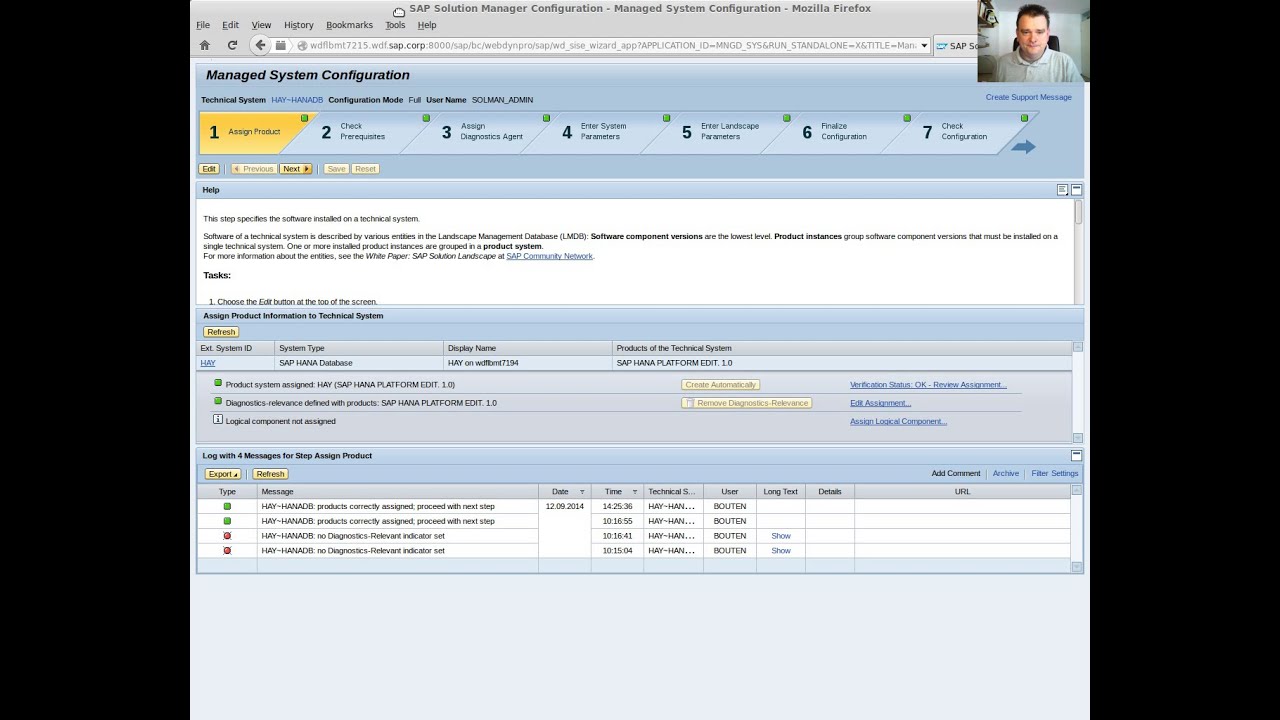
Task: Open the Edit menu in Firefox
Action: [230, 25]
